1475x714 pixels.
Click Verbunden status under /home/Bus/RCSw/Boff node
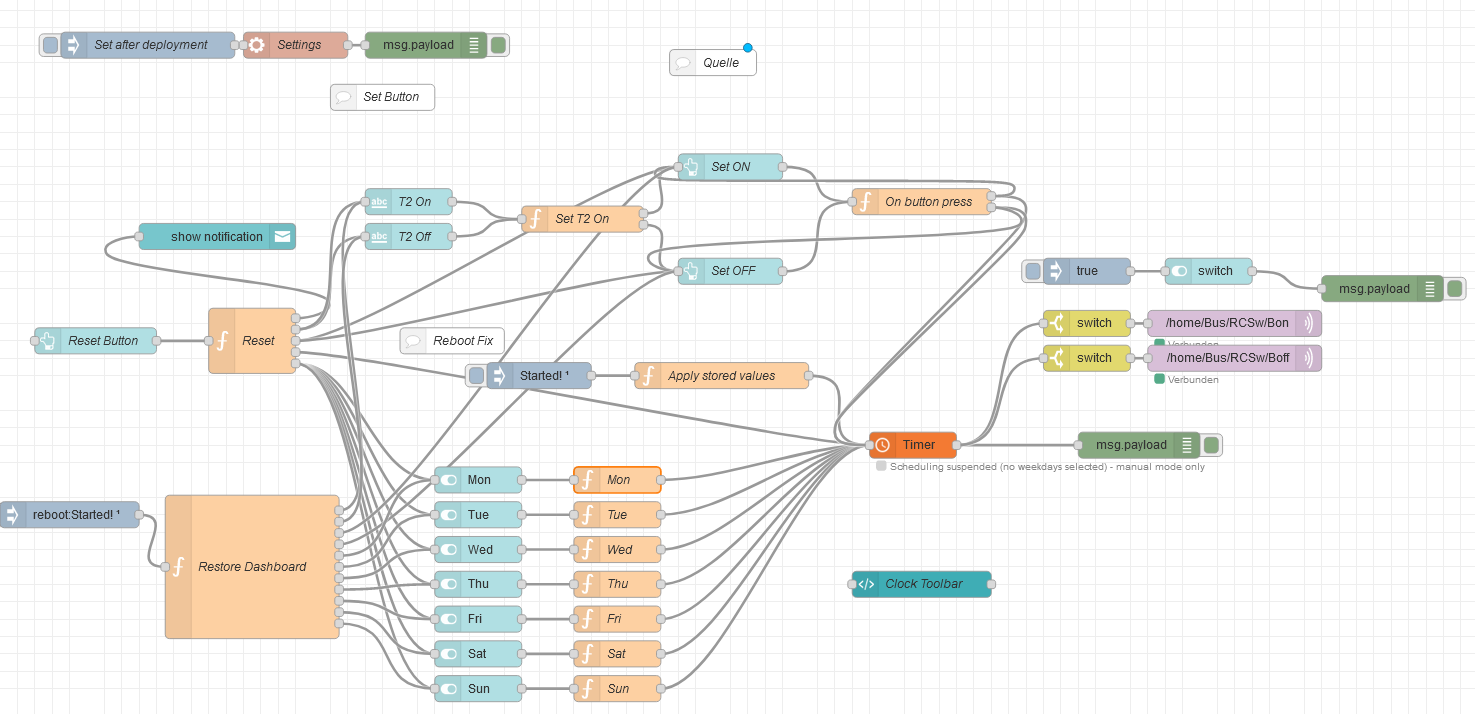click(x=1192, y=380)
